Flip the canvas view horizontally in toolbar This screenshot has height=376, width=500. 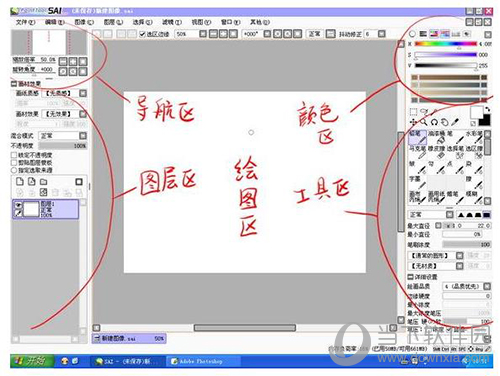(x=330, y=34)
